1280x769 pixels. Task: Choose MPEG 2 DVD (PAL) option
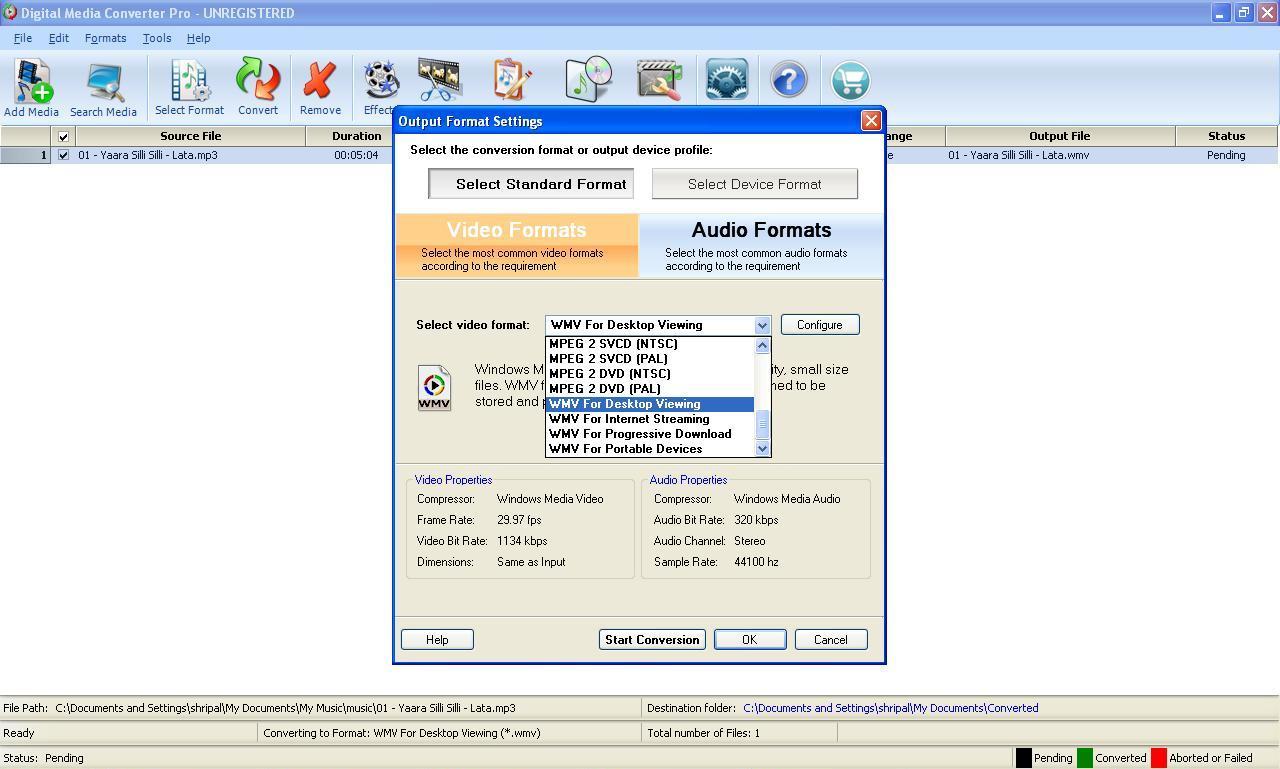(650, 389)
